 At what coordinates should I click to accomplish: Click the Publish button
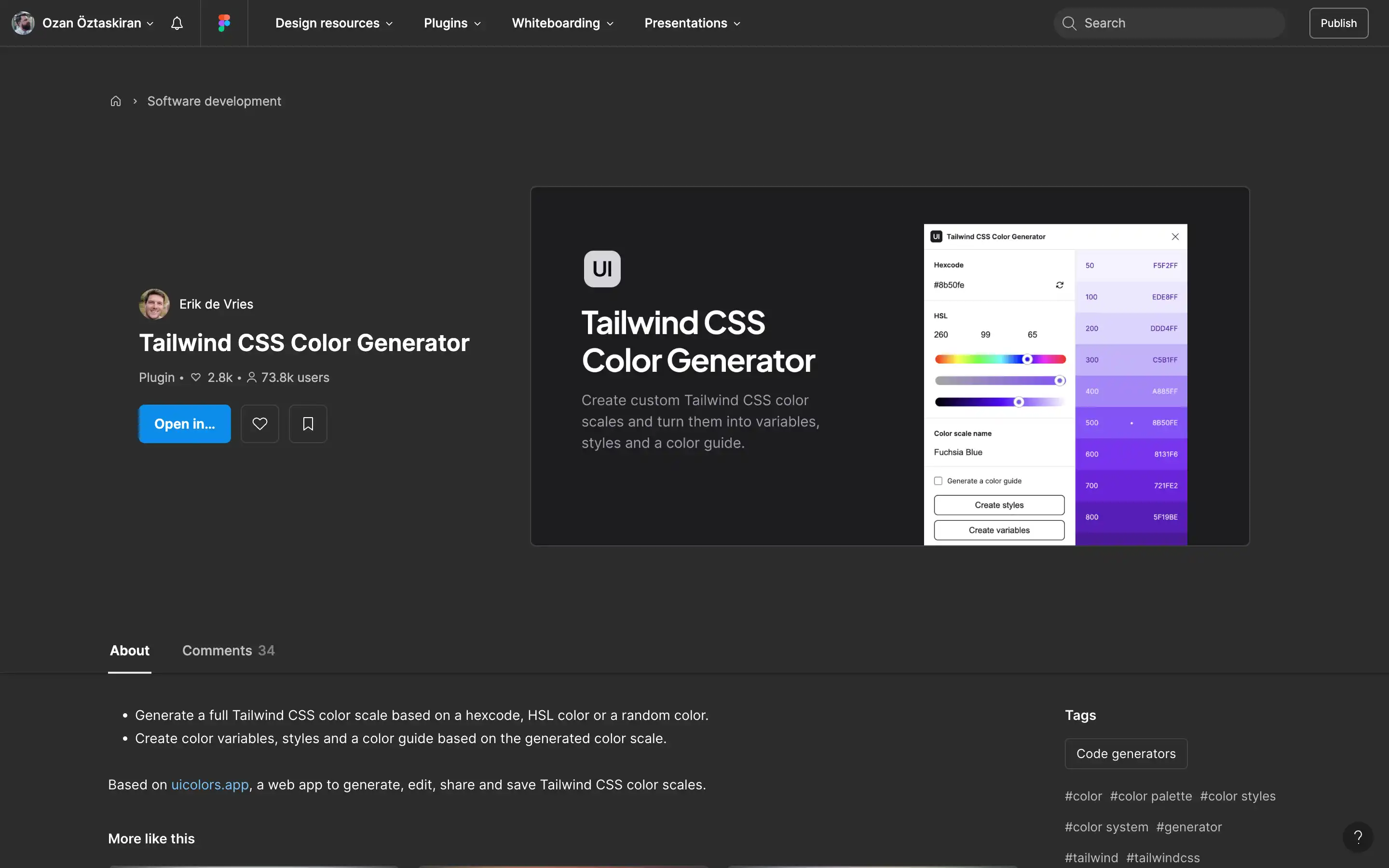pos(1338,23)
